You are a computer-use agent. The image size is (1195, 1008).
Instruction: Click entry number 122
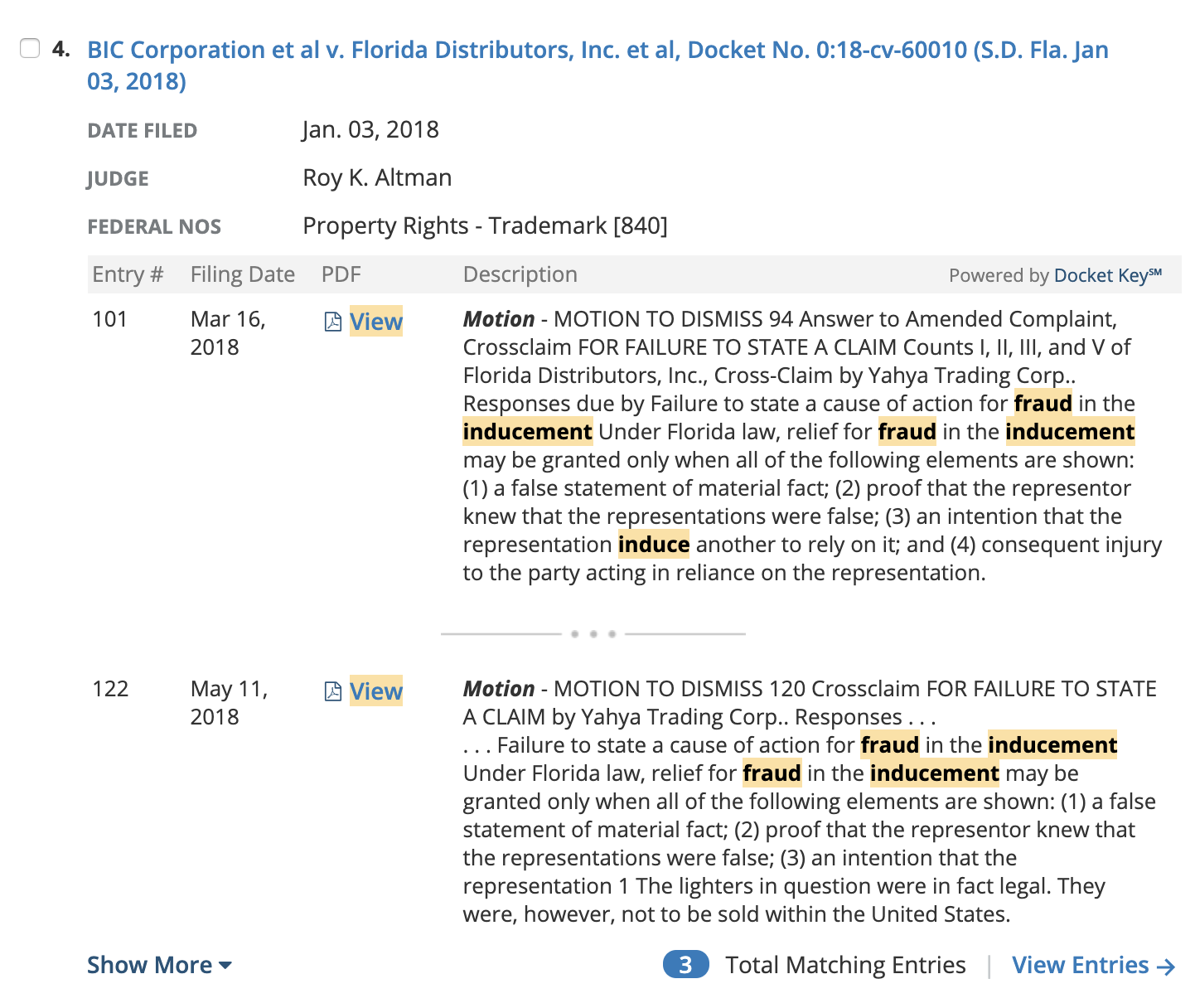[x=110, y=689]
